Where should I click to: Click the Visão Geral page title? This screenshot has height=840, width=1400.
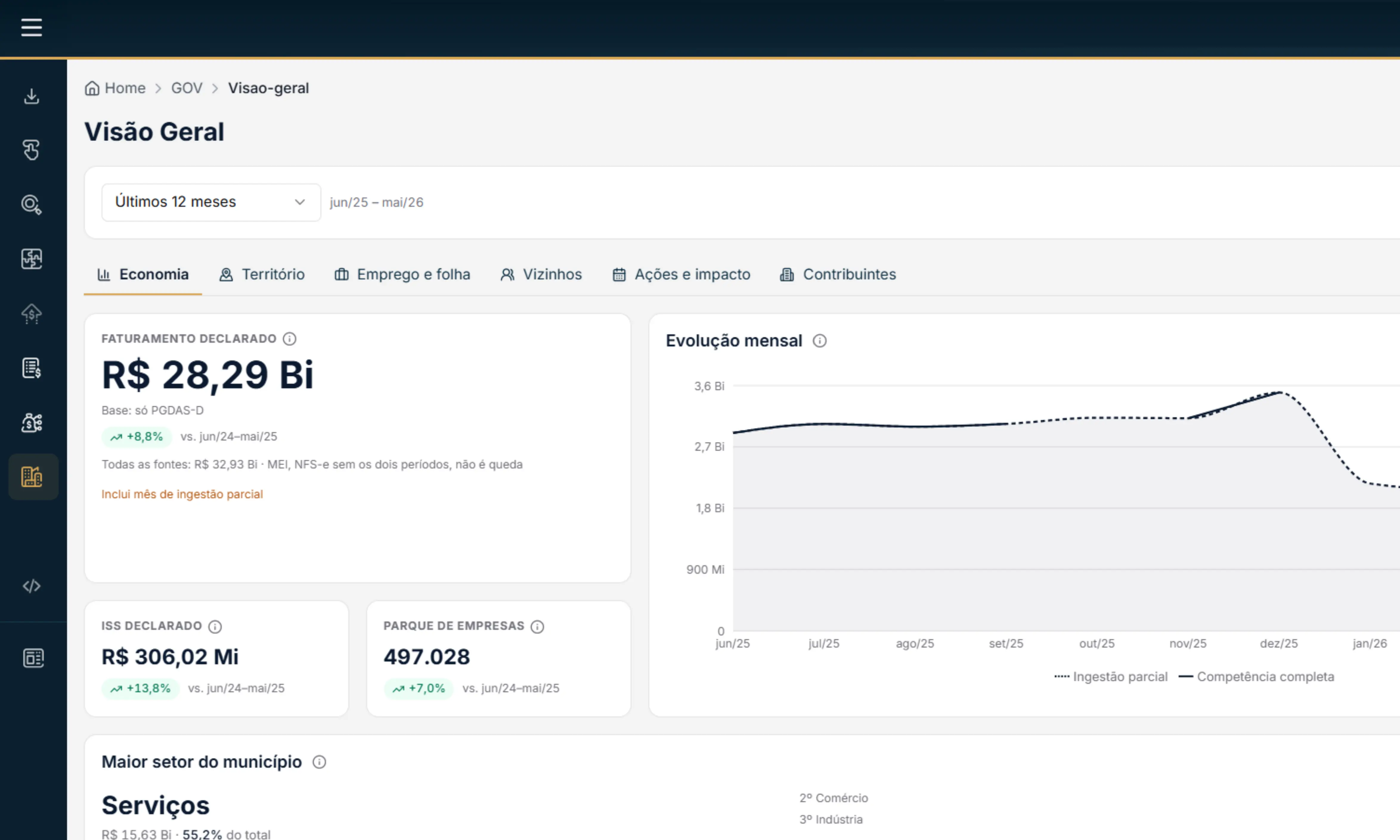[154, 132]
